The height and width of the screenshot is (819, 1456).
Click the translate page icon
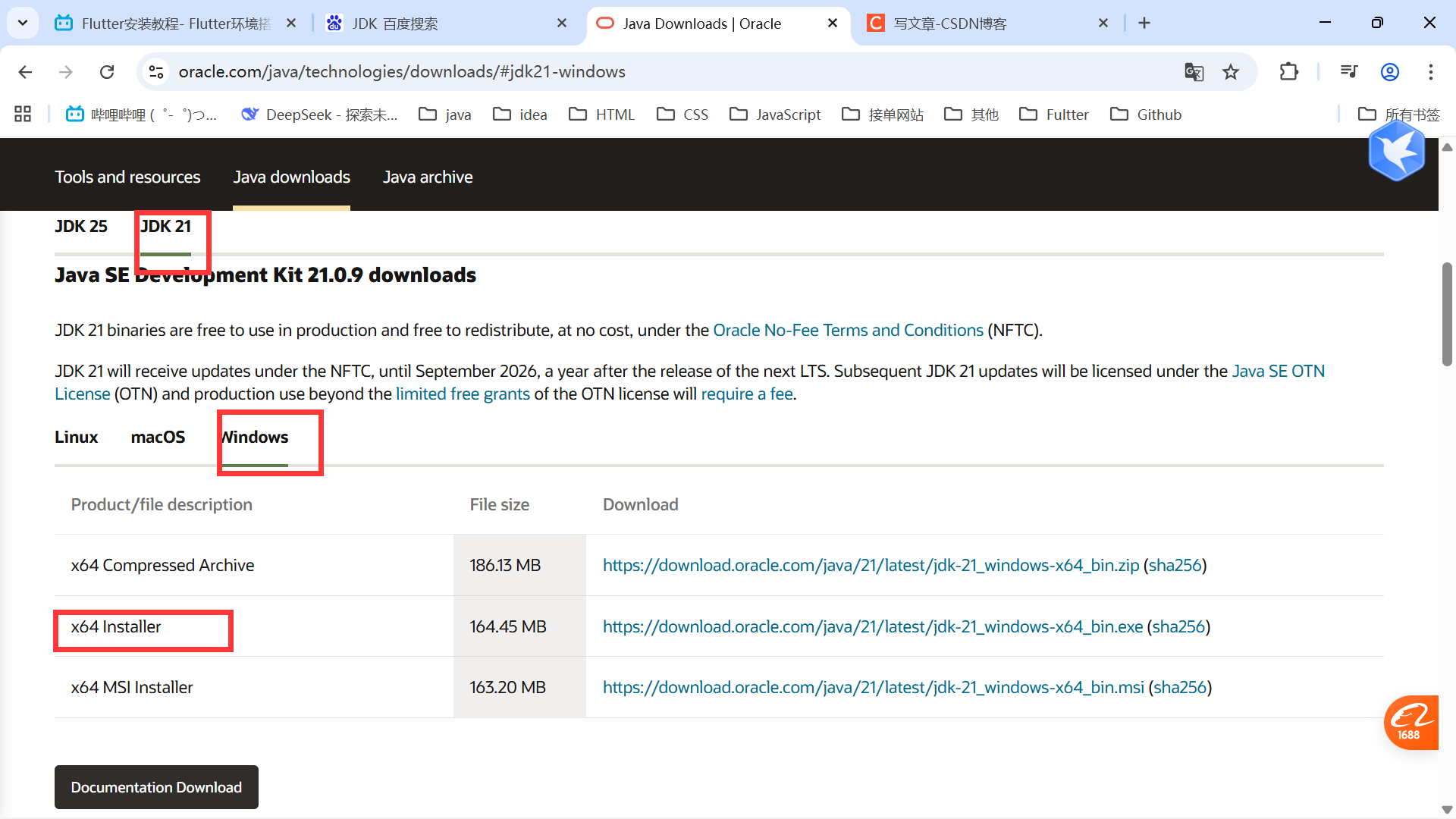(1194, 72)
